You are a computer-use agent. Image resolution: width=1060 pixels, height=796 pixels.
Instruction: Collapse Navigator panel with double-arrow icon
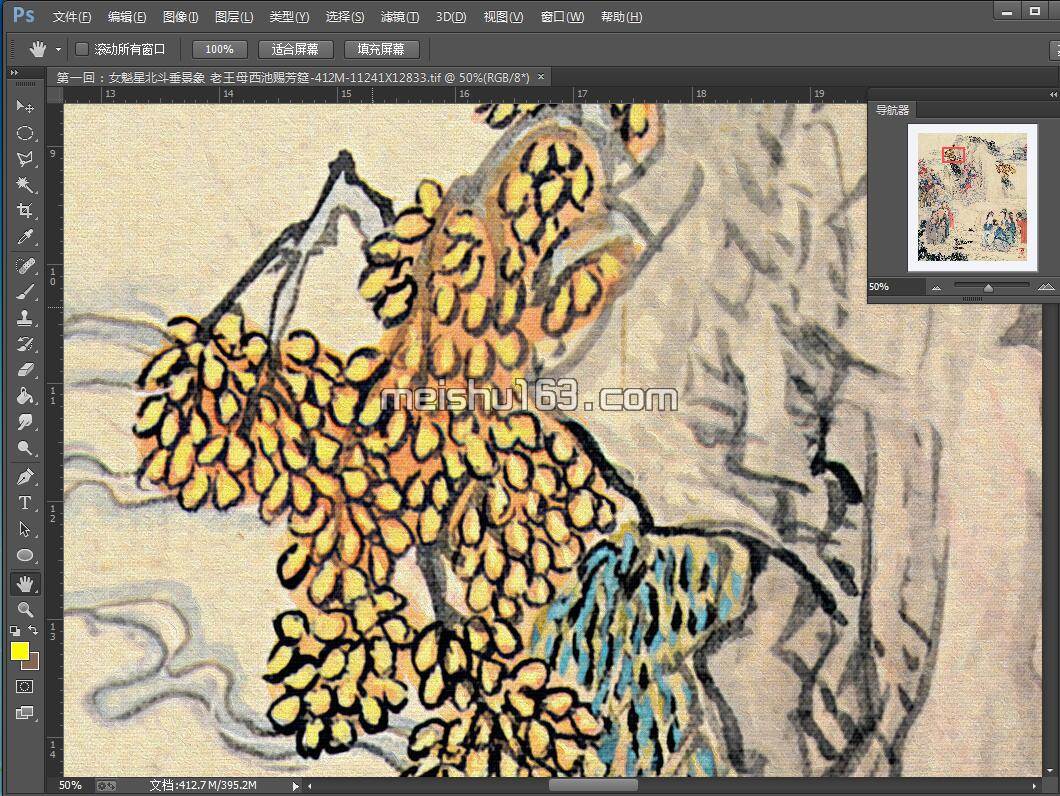(x=1053, y=95)
